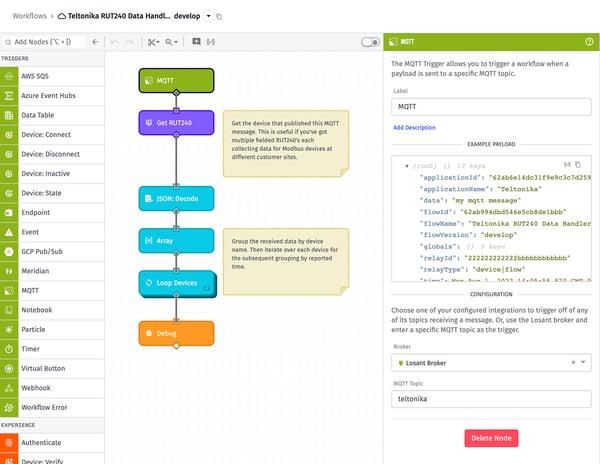600x464 pixels.
Task: Clear the Losant Broker selection
Action: 573,362
